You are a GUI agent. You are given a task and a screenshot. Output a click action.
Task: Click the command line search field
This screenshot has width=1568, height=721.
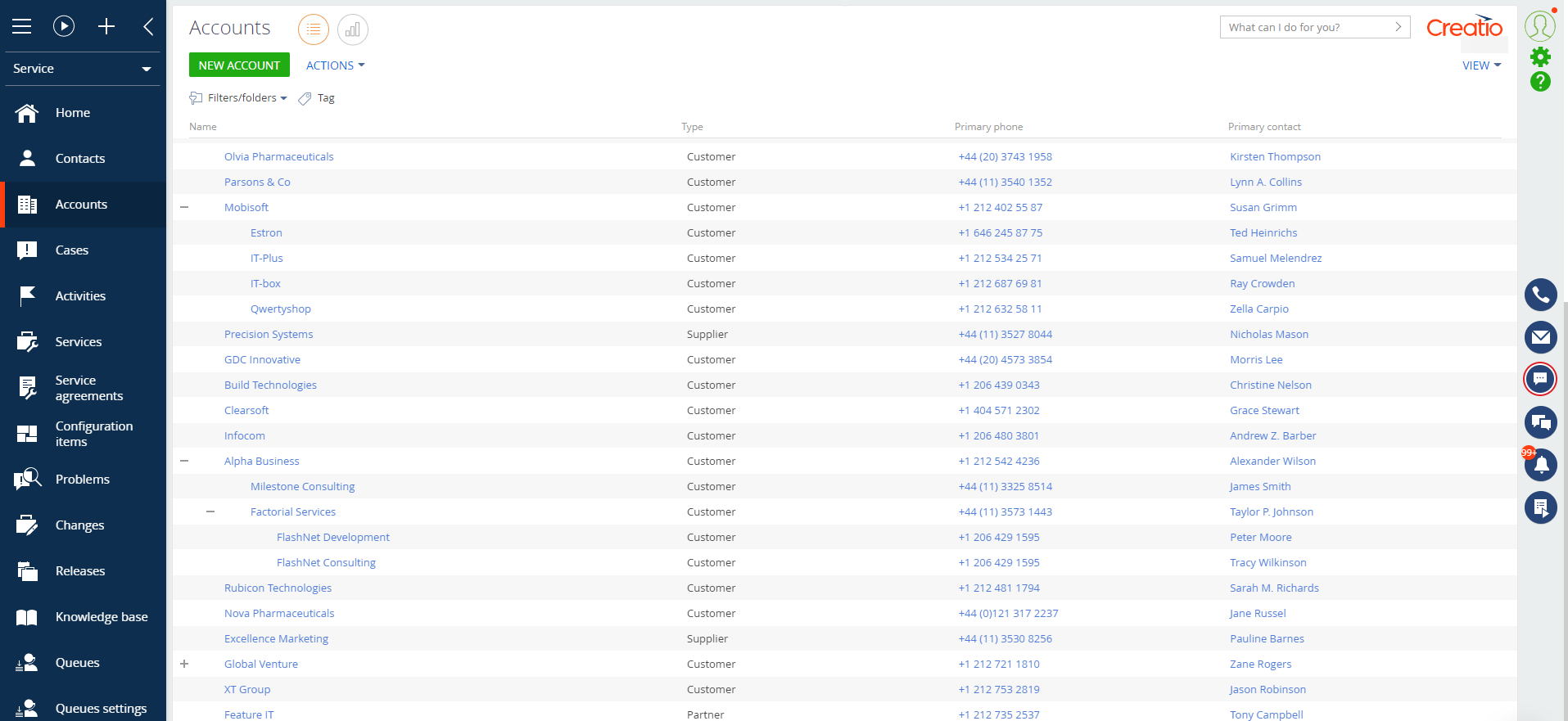coord(1307,27)
